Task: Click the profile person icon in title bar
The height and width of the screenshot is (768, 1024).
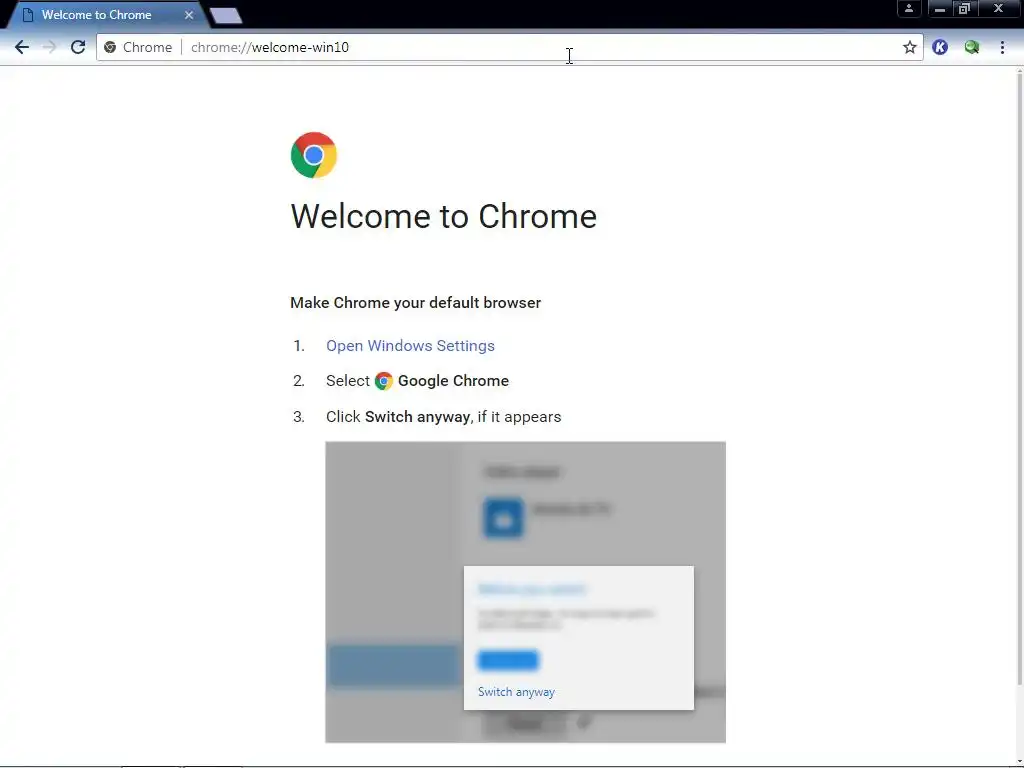Action: (x=908, y=8)
